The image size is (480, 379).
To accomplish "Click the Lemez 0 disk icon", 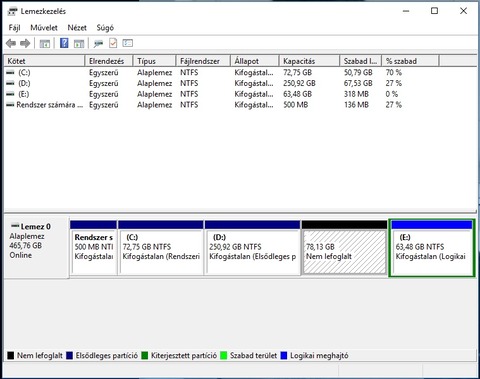I will click(x=15, y=226).
